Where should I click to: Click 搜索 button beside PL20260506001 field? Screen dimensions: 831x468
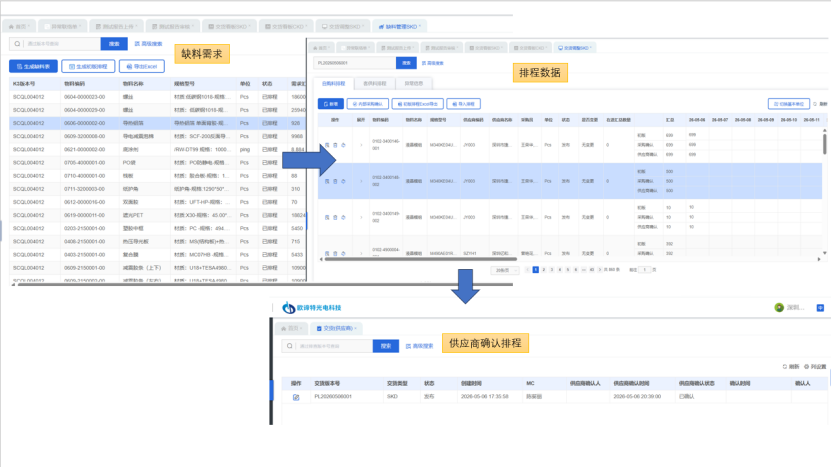406,63
